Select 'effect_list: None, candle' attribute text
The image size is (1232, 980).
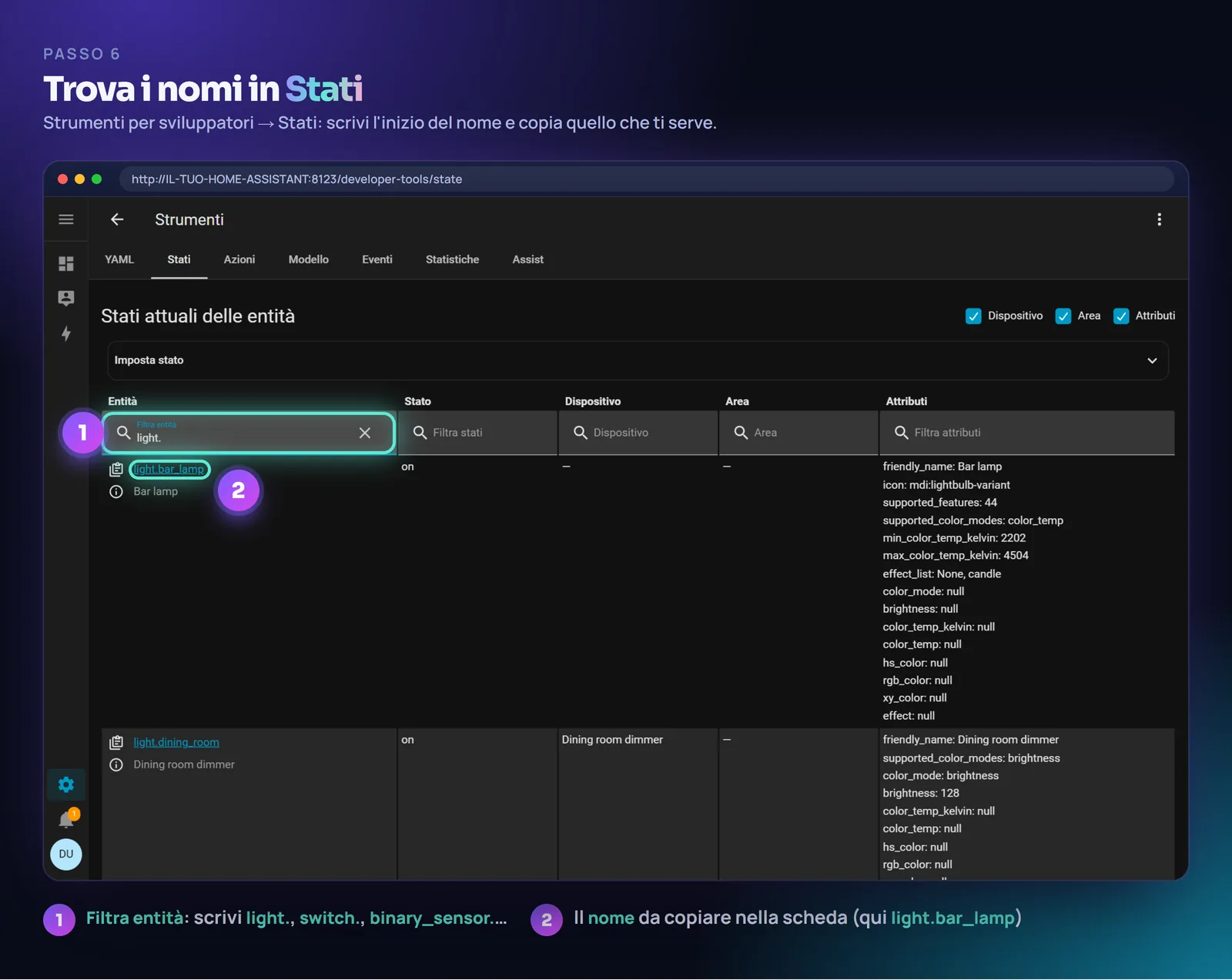point(942,574)
